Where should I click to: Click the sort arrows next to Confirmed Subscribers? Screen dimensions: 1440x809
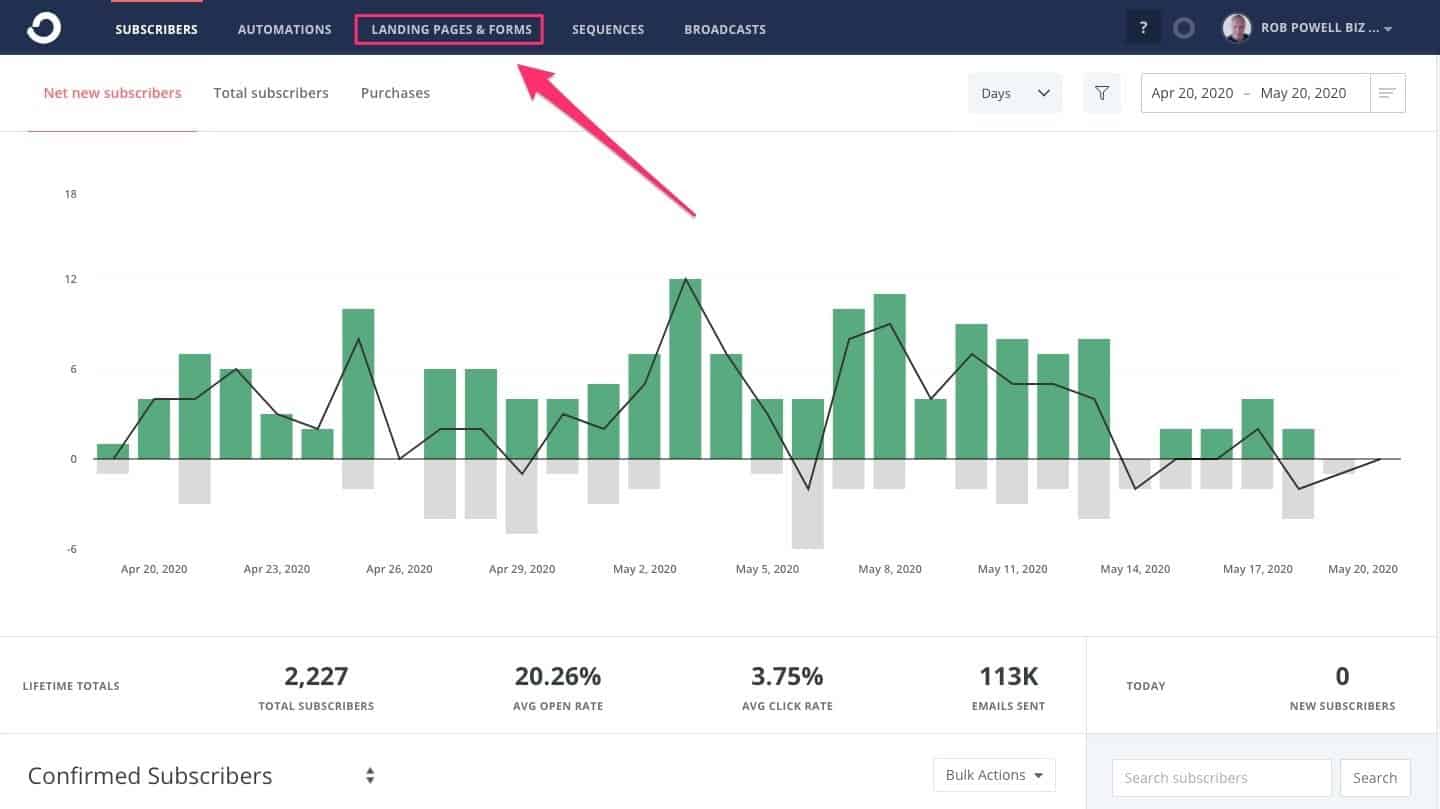coord(369,775)
